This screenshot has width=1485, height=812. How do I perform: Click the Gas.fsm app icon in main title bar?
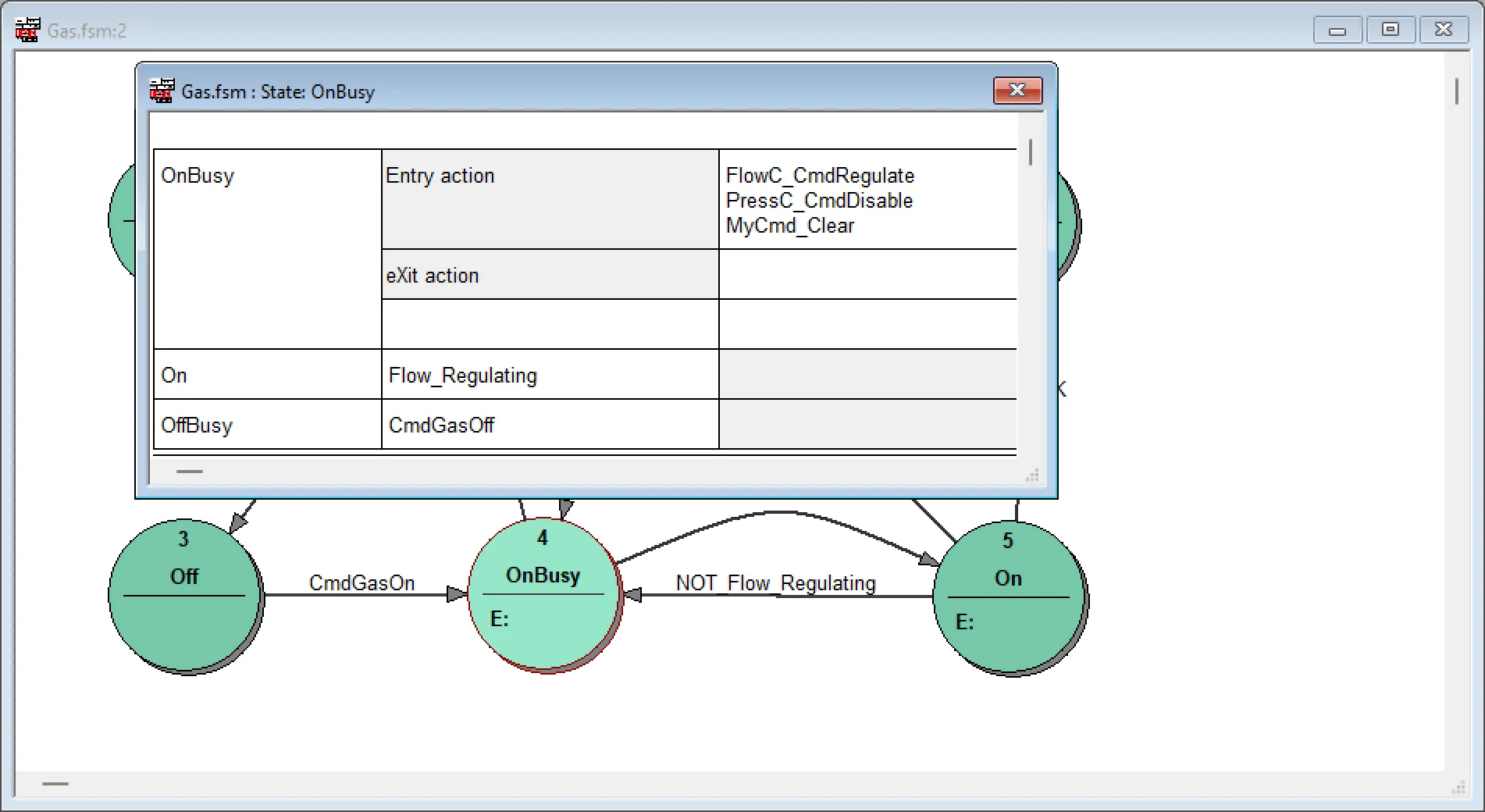tap(27, 30)
